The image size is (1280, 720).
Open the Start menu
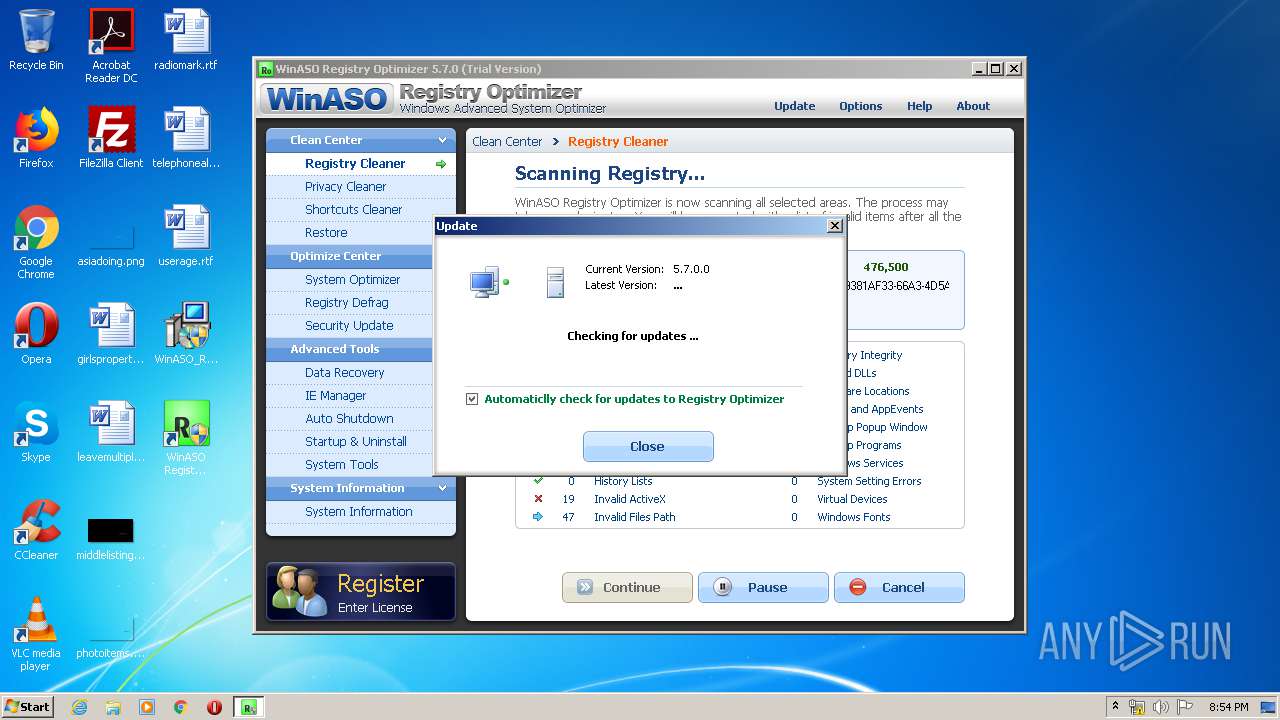(27, 707)
